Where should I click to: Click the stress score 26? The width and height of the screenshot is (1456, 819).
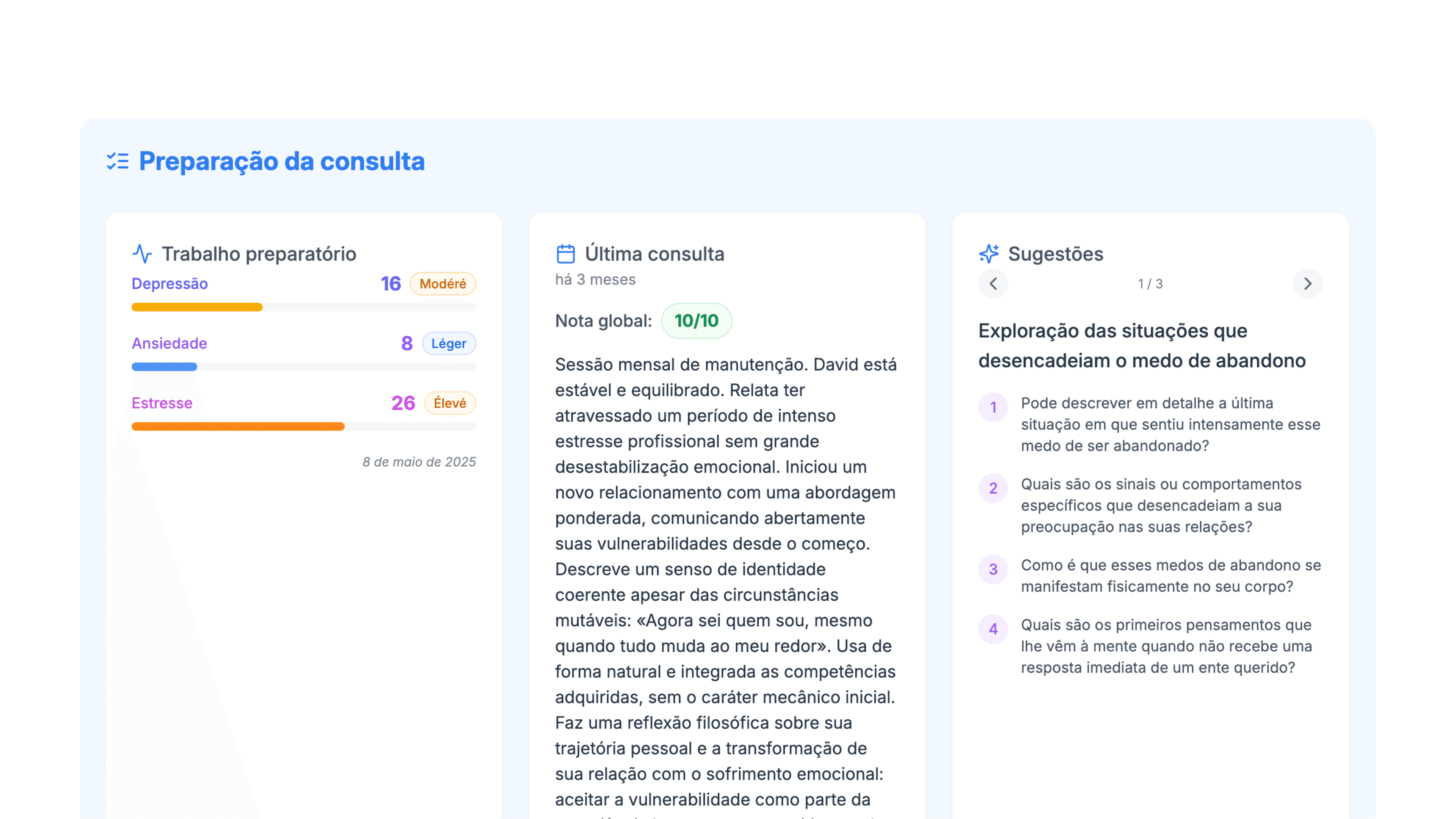pos(403,403)
